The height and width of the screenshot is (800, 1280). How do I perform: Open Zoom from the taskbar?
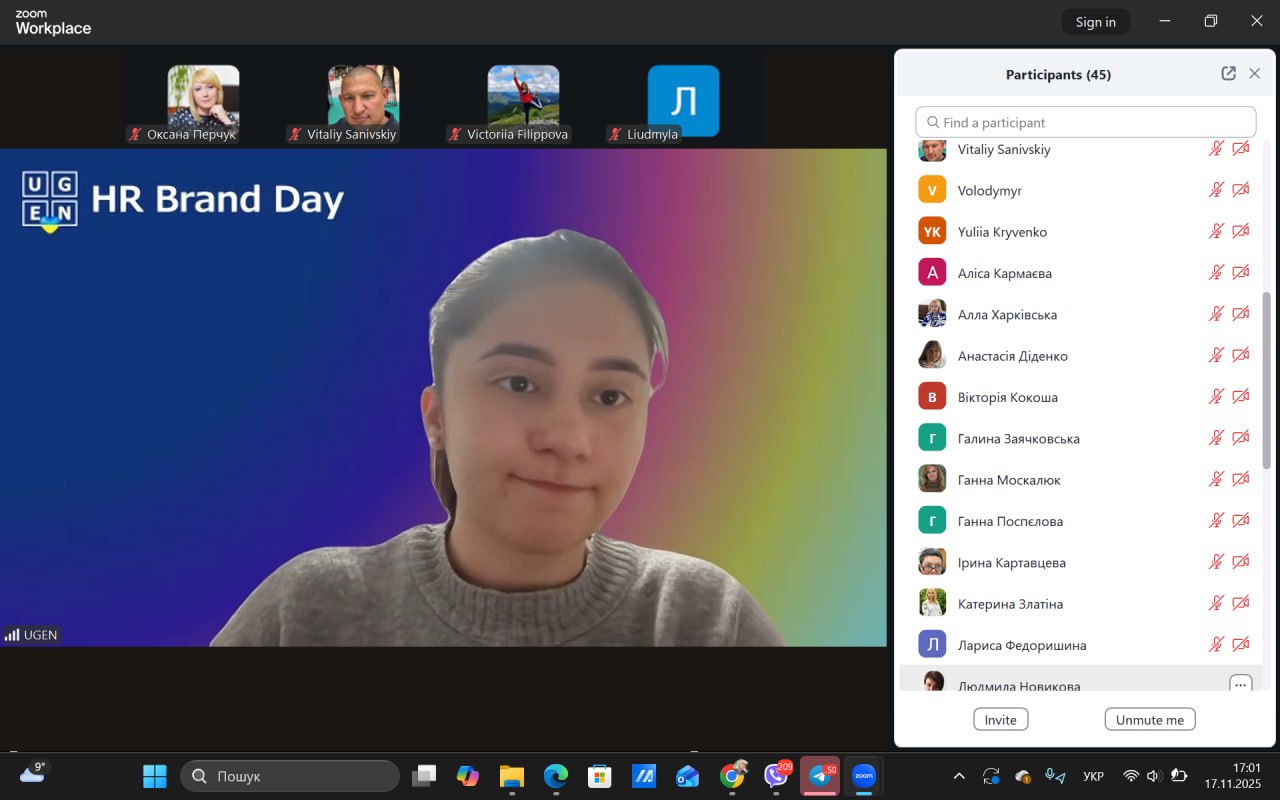(863, 776)
